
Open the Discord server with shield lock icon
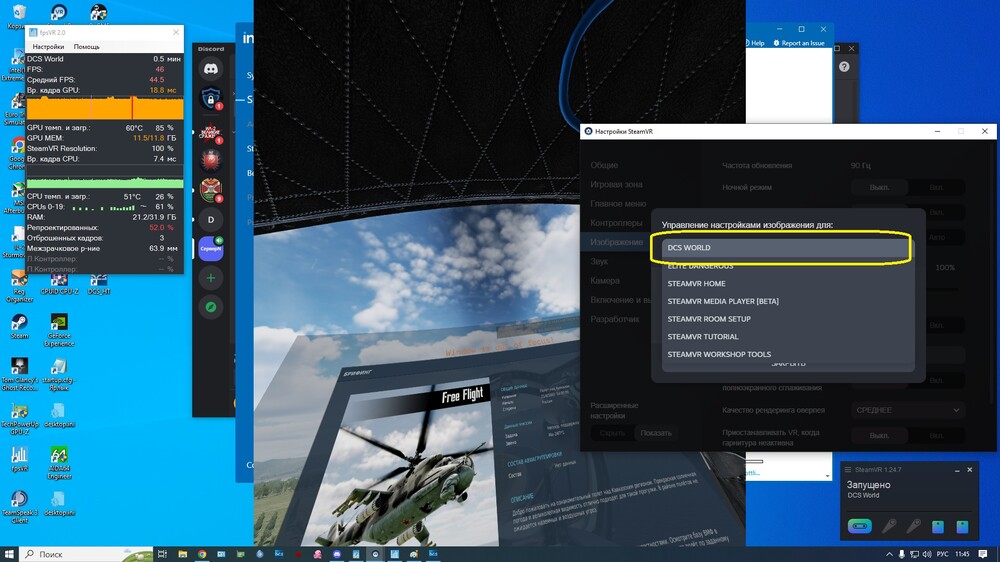tap(211, 98)
